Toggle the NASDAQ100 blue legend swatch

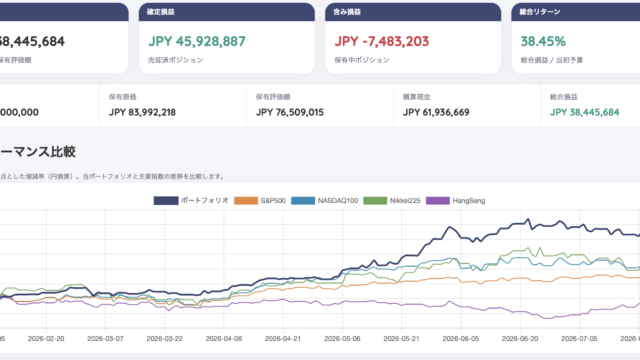coord(303,200)
